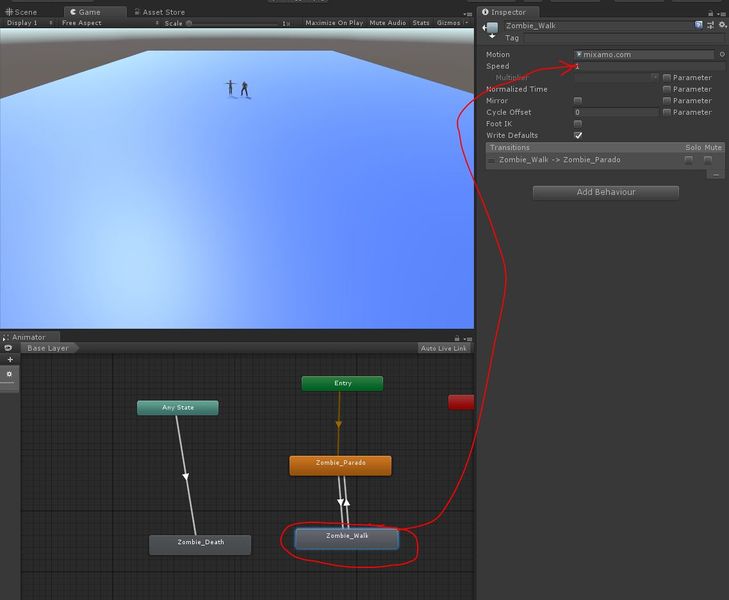729x600 pixels.
Task: Click the Speed value field
Action: pos(649,66)
